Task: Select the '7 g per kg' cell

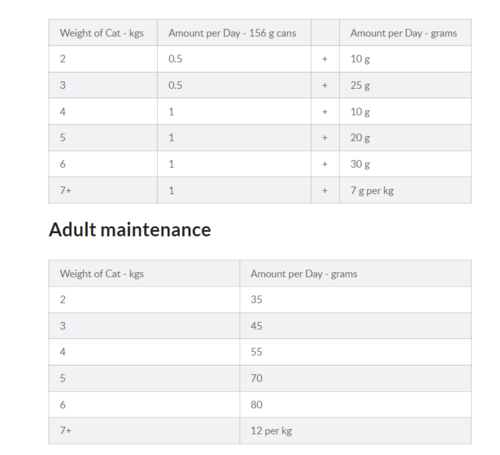Action: 405,190
